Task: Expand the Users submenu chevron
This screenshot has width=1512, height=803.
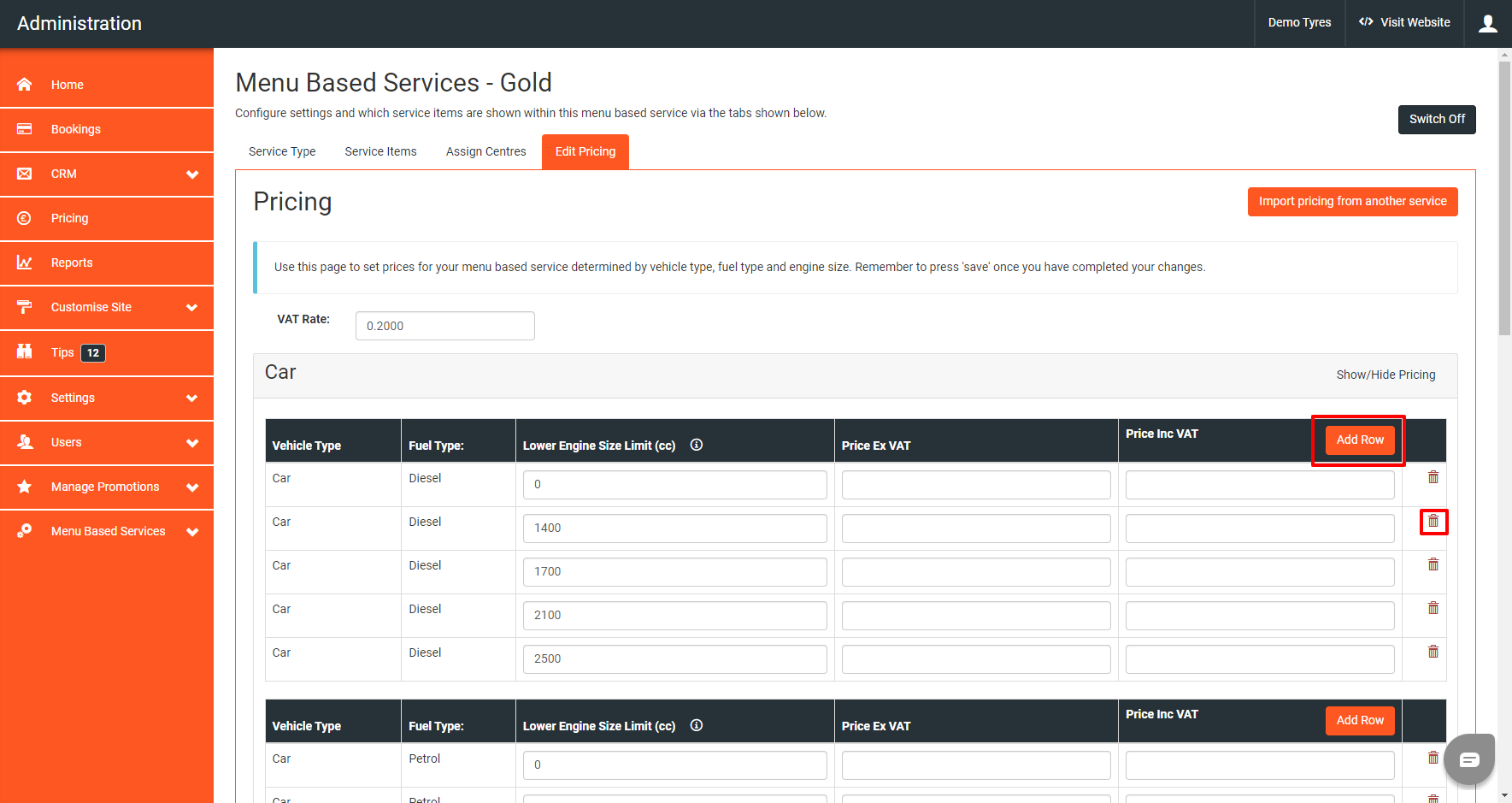Action: (x=192, y=443)
